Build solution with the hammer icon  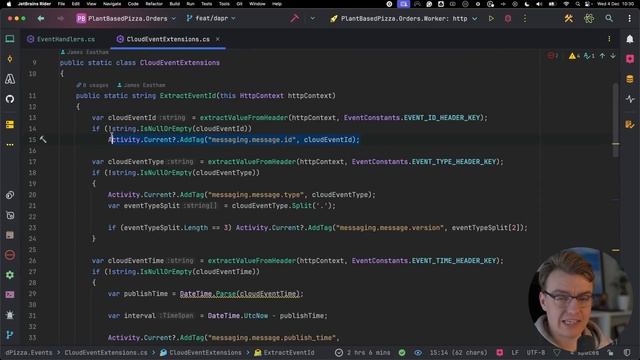click(295, 18)
